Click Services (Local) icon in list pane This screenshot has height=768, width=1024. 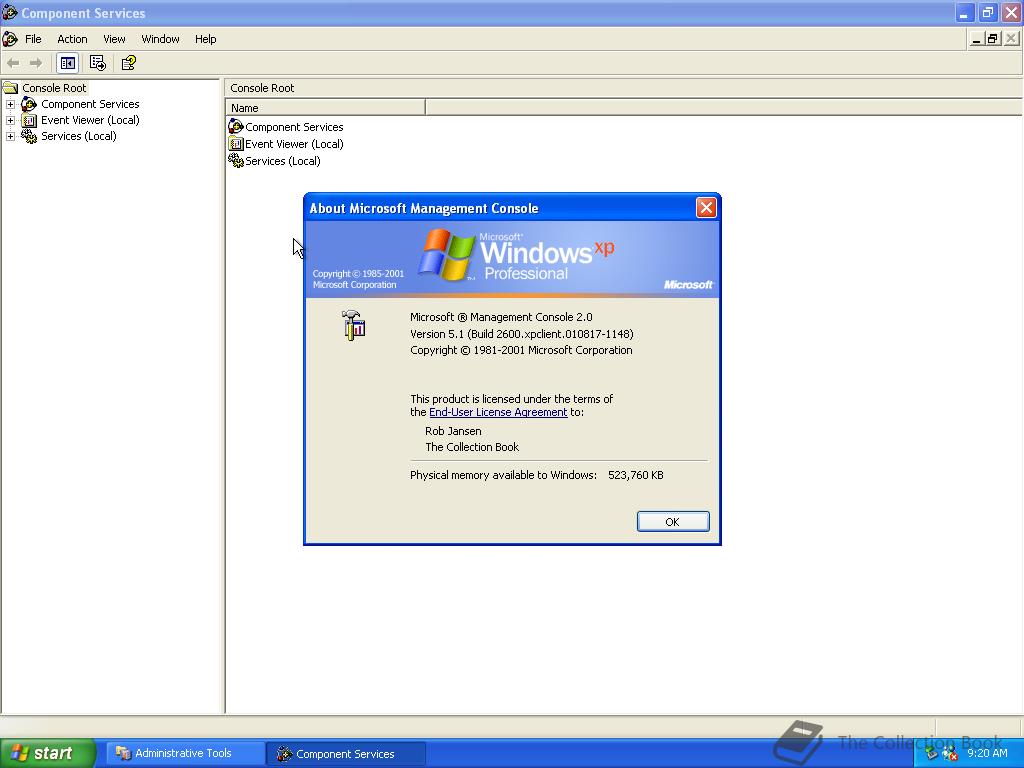click(236, 161)
